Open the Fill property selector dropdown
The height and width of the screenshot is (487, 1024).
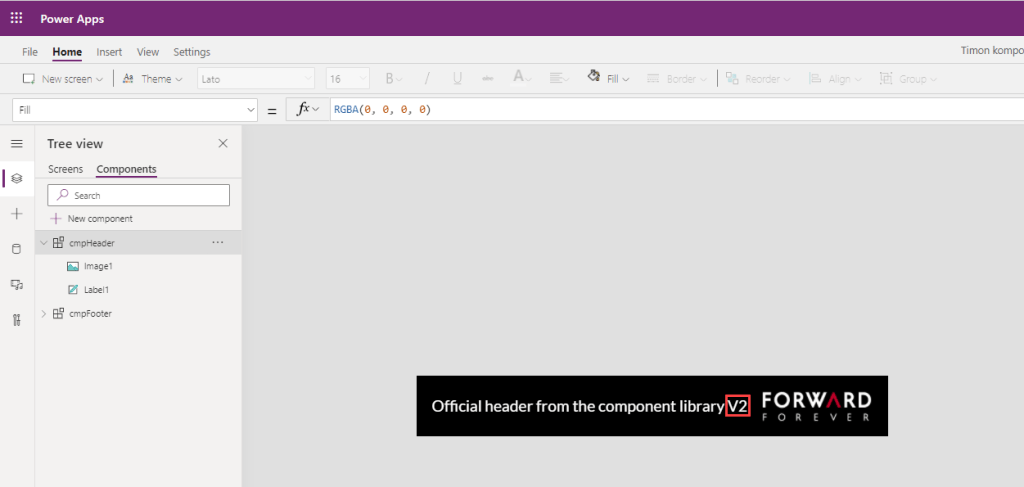coord(137,109)
